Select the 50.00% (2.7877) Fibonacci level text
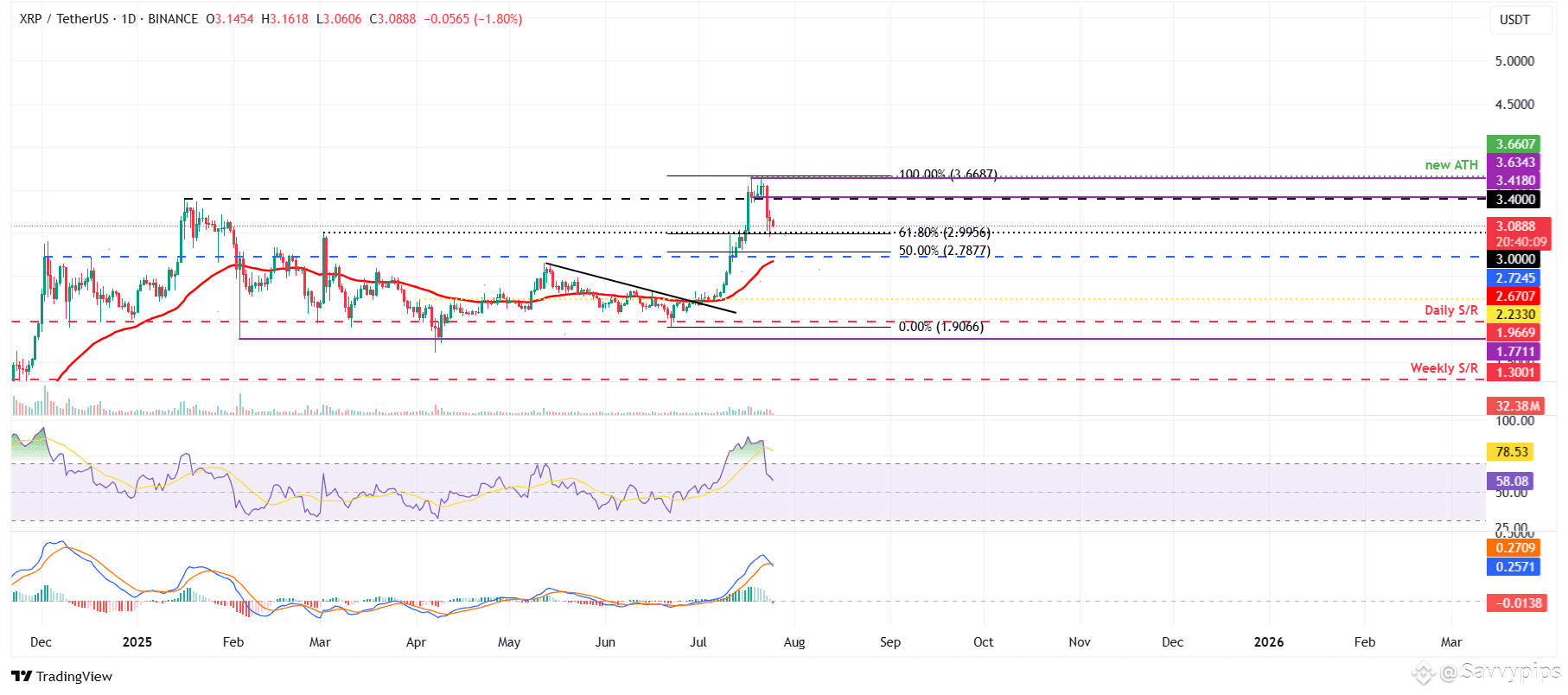The image size is (1568, 695). coord(944,251)
